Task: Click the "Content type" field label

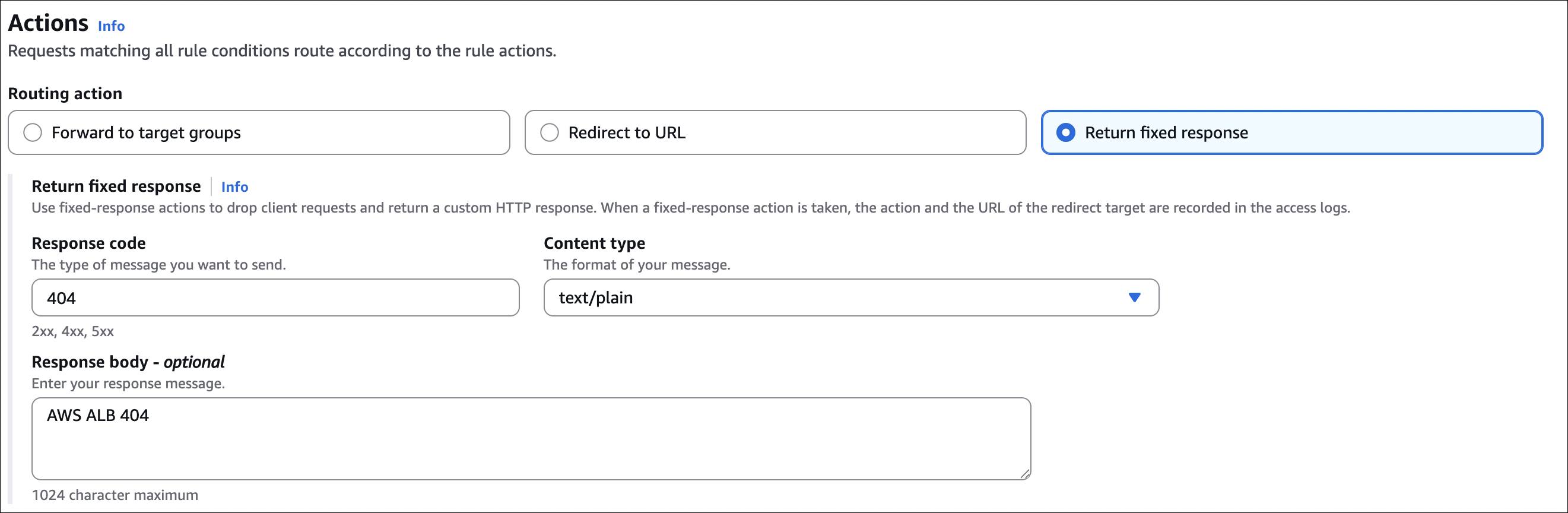Action: pos(594,243)
